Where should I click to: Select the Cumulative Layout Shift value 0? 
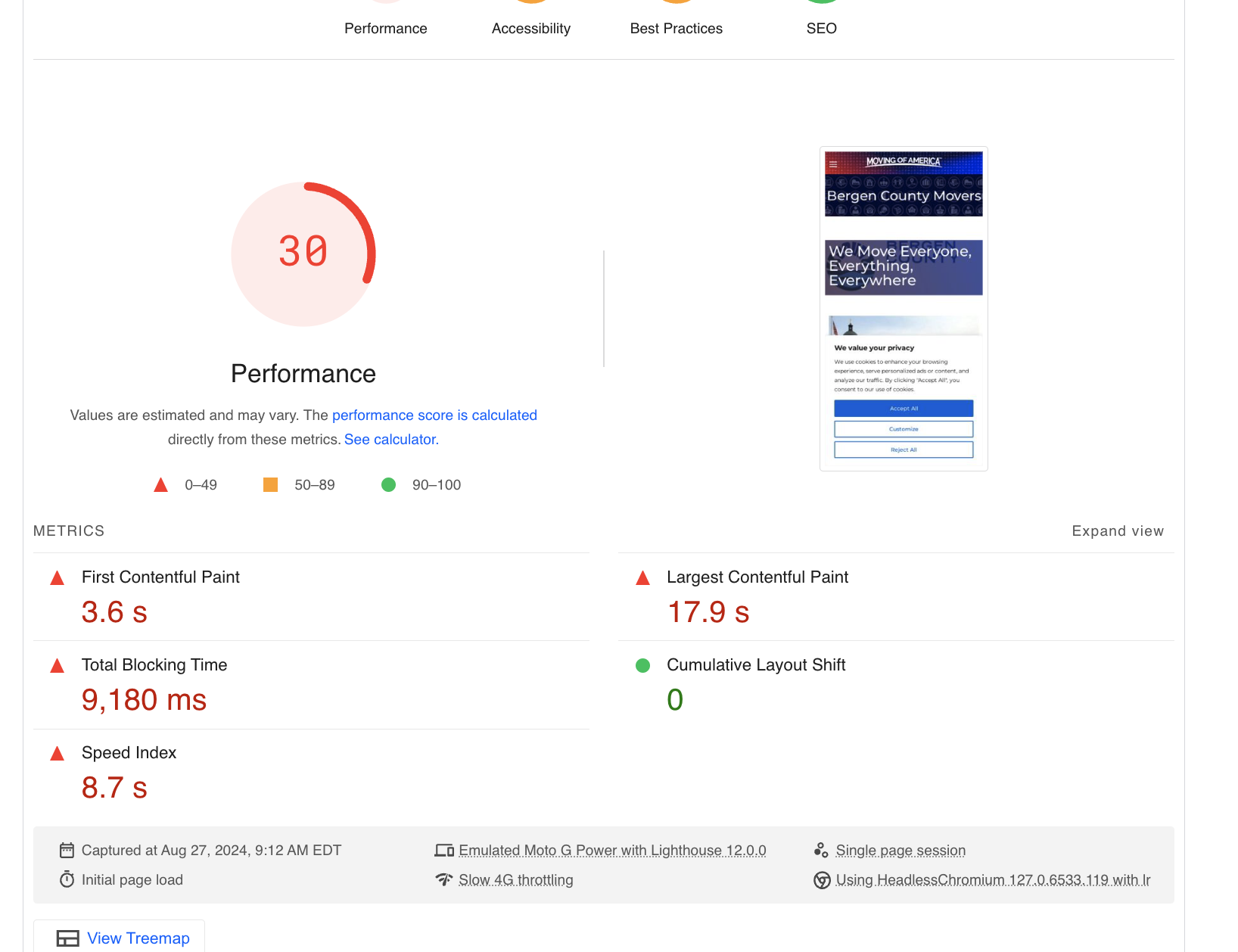pyautogui.click(x=675, y=699)
